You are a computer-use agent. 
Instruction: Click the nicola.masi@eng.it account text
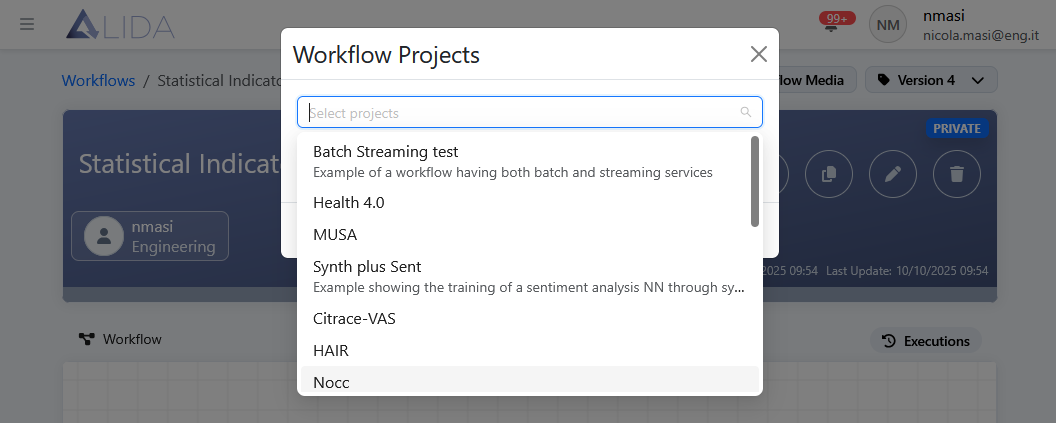(981, 36)
